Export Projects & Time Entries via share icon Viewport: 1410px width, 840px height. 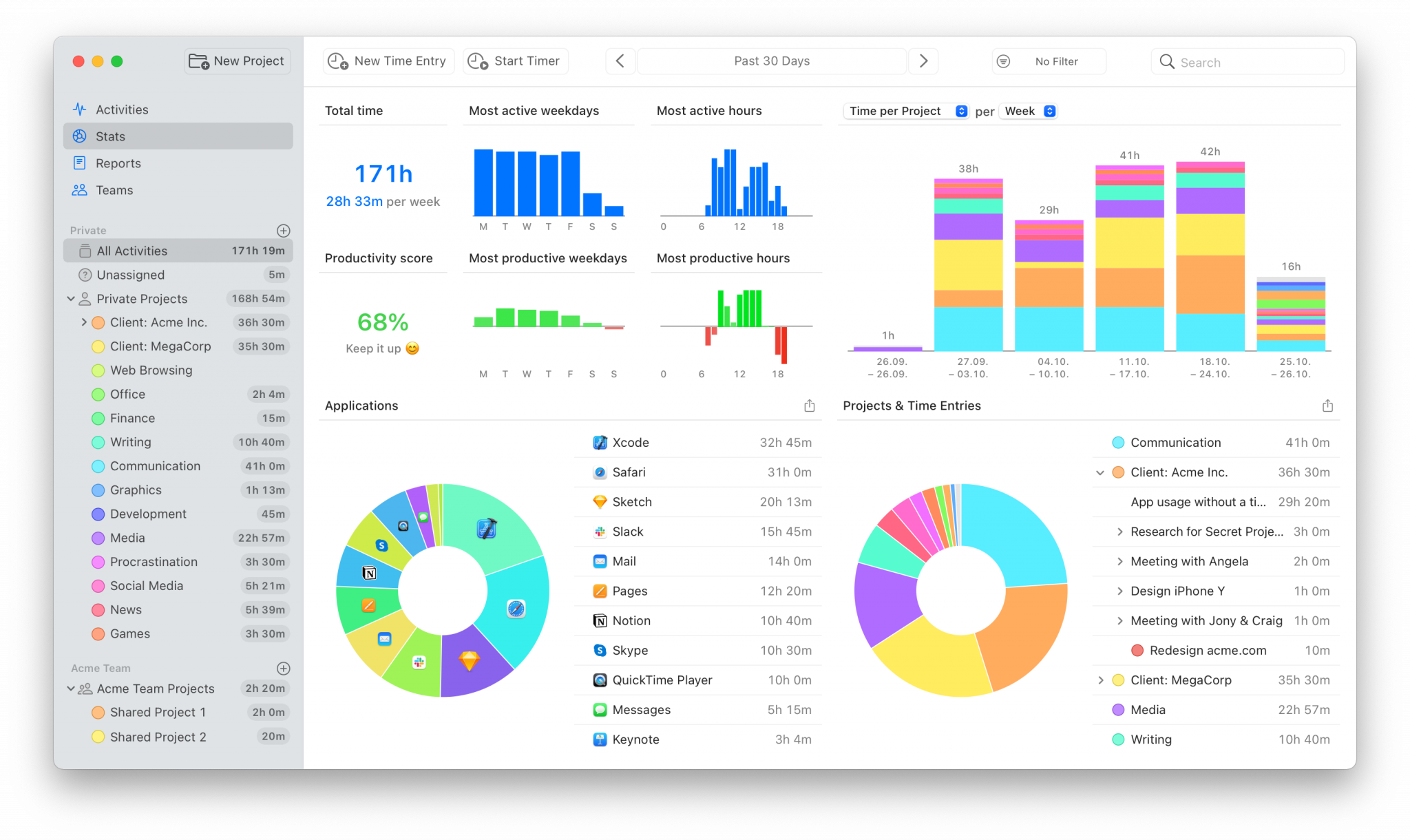(x=1328, y=406)
